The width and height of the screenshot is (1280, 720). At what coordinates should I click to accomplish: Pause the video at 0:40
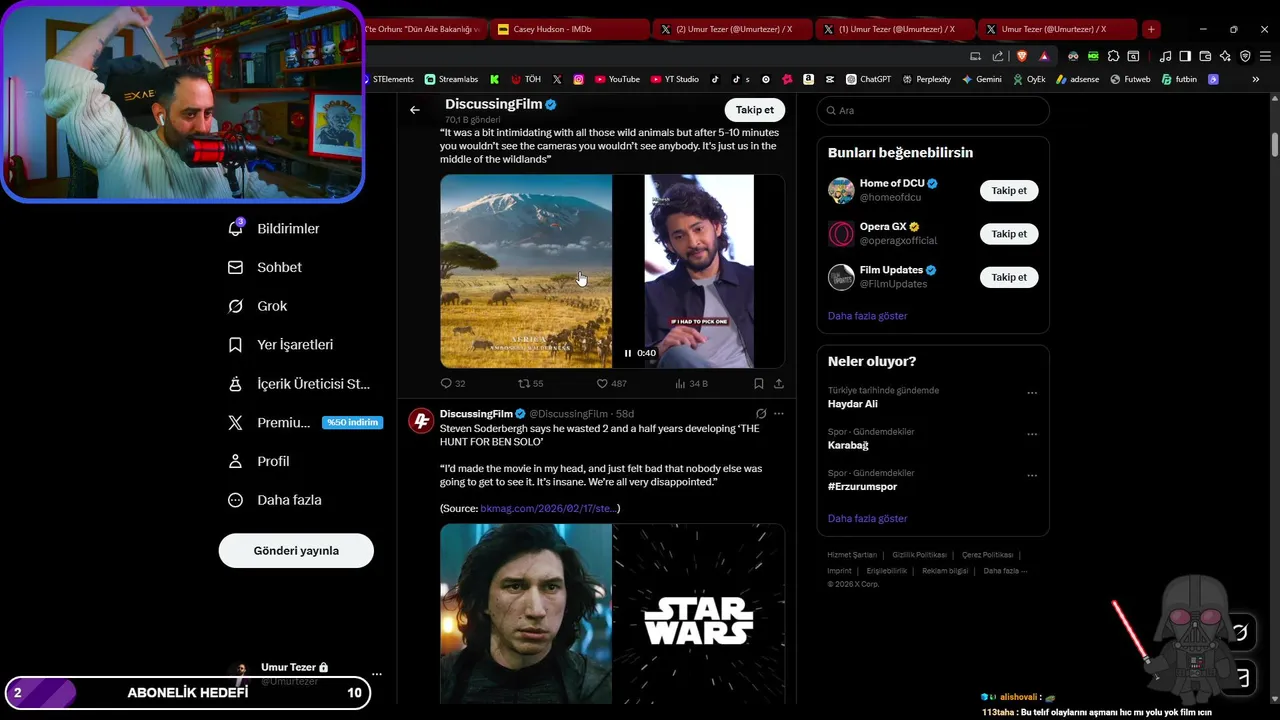(628, 353)
